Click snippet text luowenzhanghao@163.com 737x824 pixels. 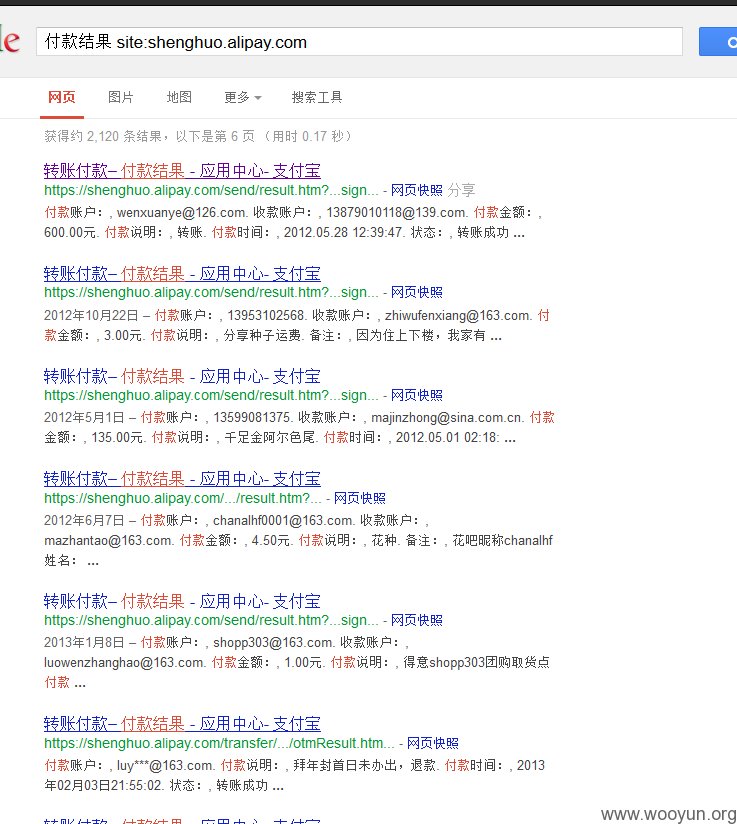pos(124,663)
